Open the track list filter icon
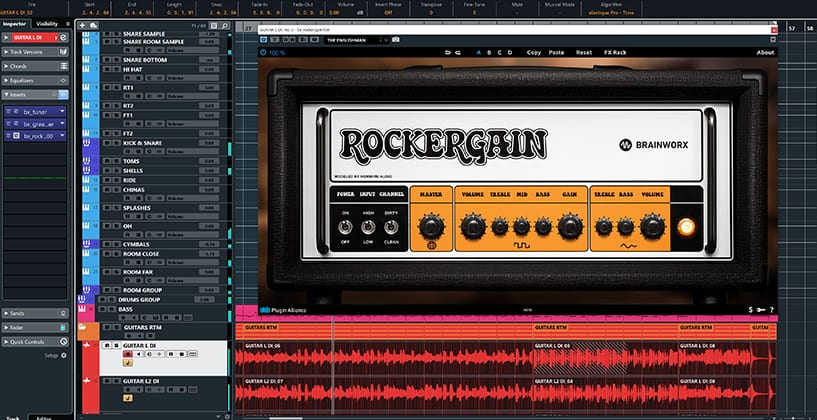The width and height of the screenshot is (817, 420). click(x=214, y=25)
